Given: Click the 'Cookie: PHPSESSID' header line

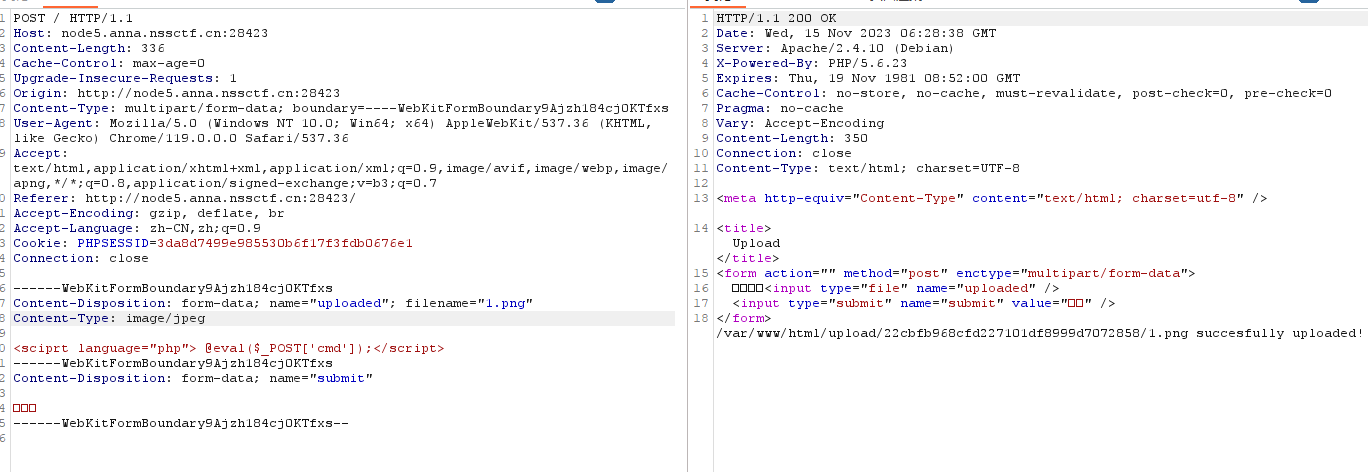Looking at the screenshot, I should [x=213, y=243].
